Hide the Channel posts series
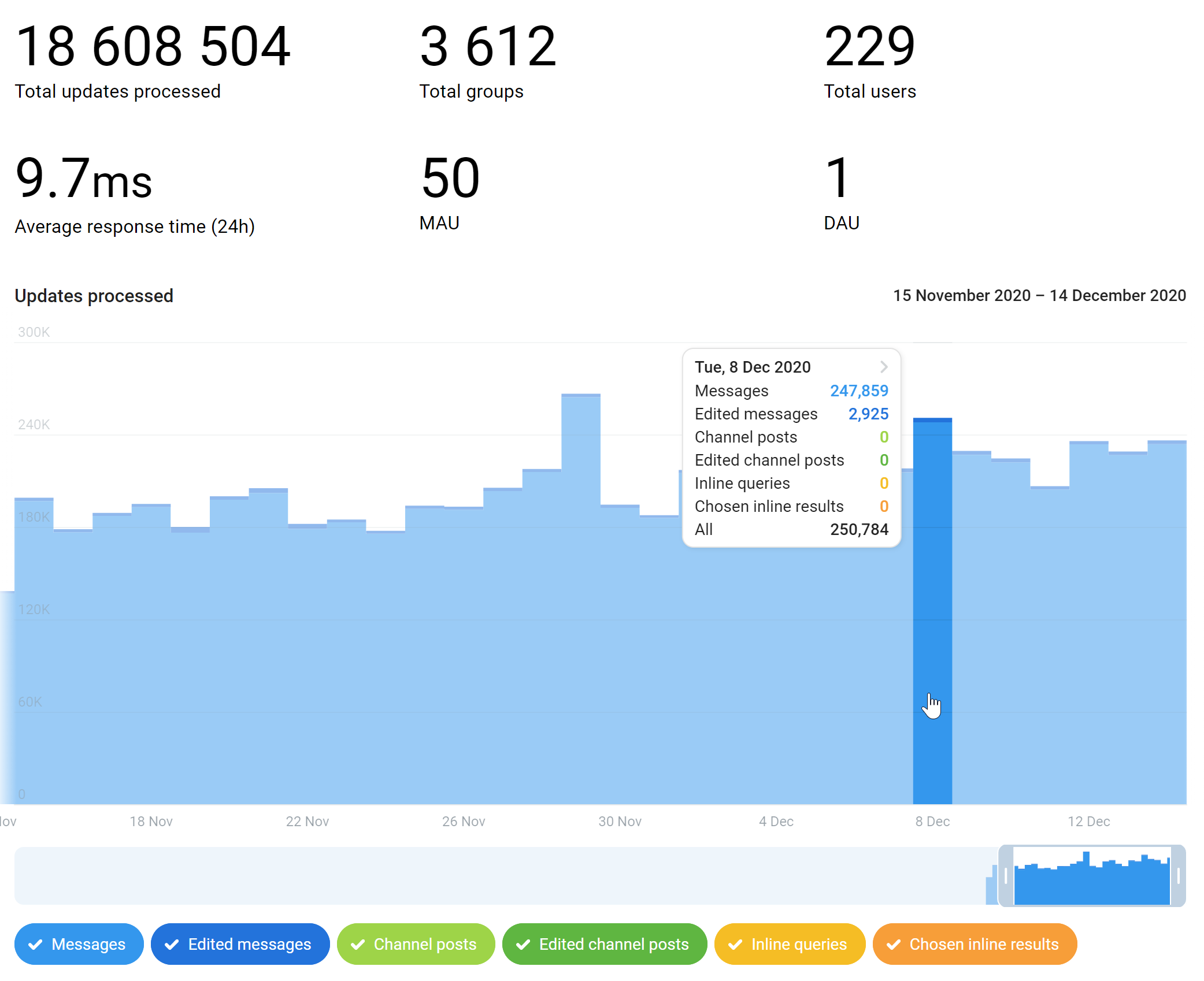1204x981 pixels. tap(416, 944)
